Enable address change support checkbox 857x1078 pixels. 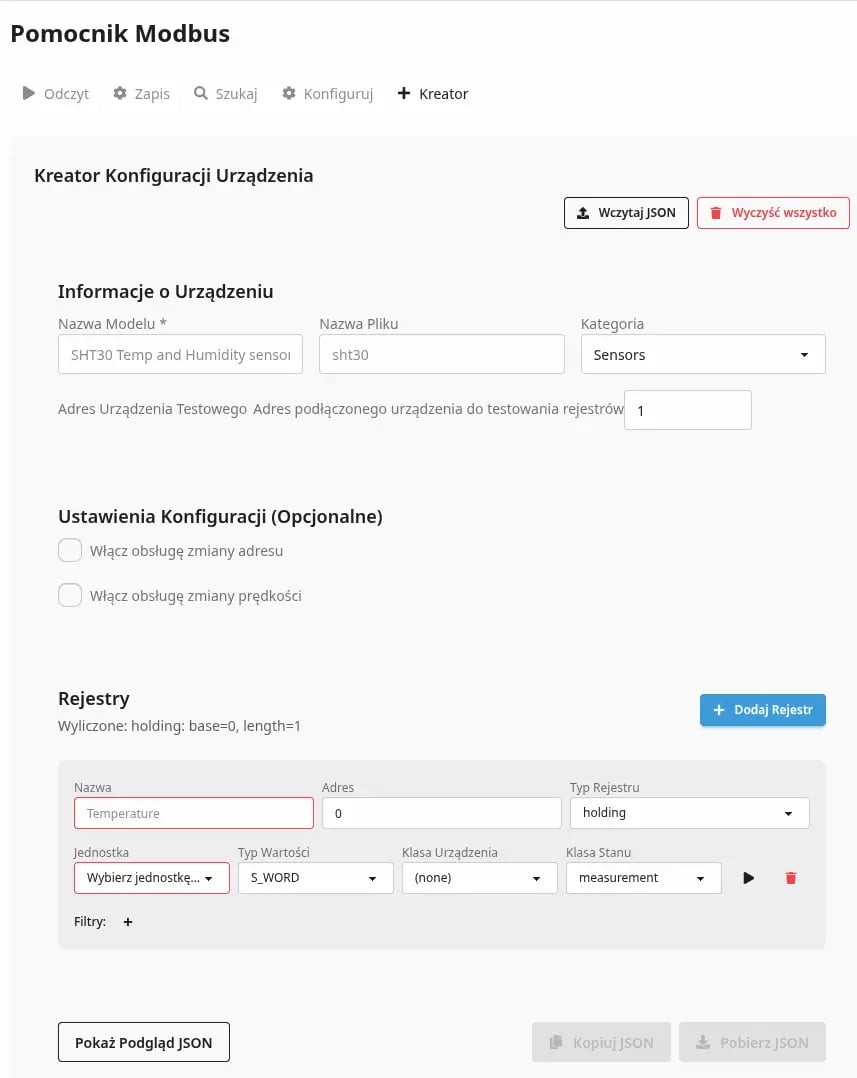[70, 551]
